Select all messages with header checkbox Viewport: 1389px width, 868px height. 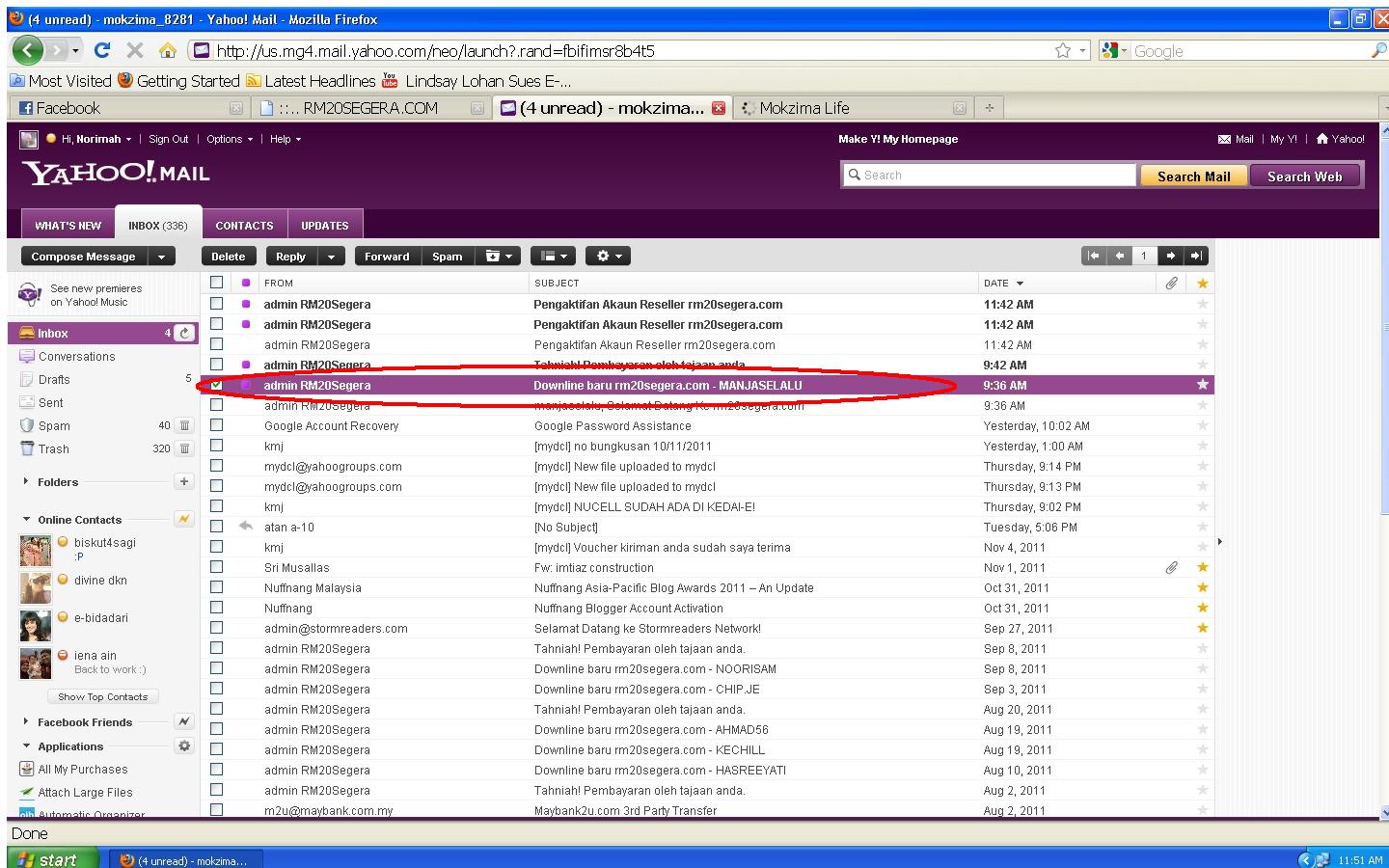(x=217, y=283)
